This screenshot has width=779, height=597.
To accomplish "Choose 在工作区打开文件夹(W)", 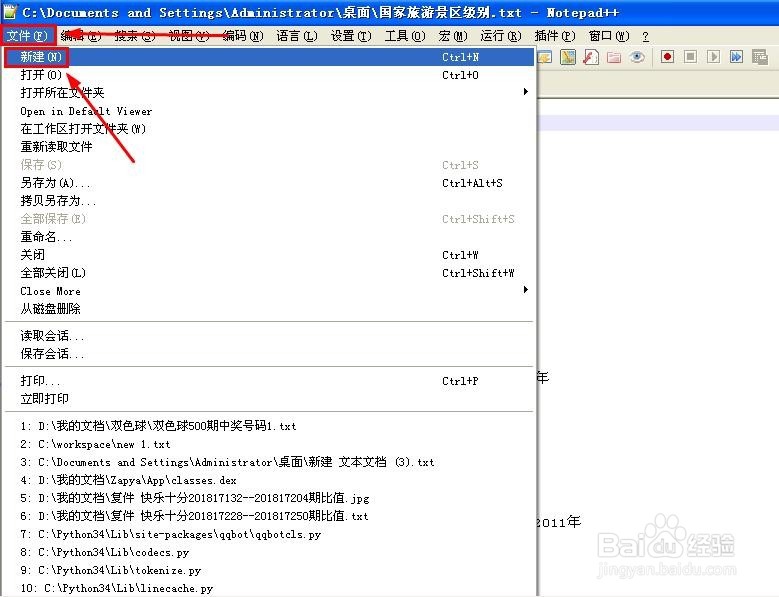I will pos(269,129).
